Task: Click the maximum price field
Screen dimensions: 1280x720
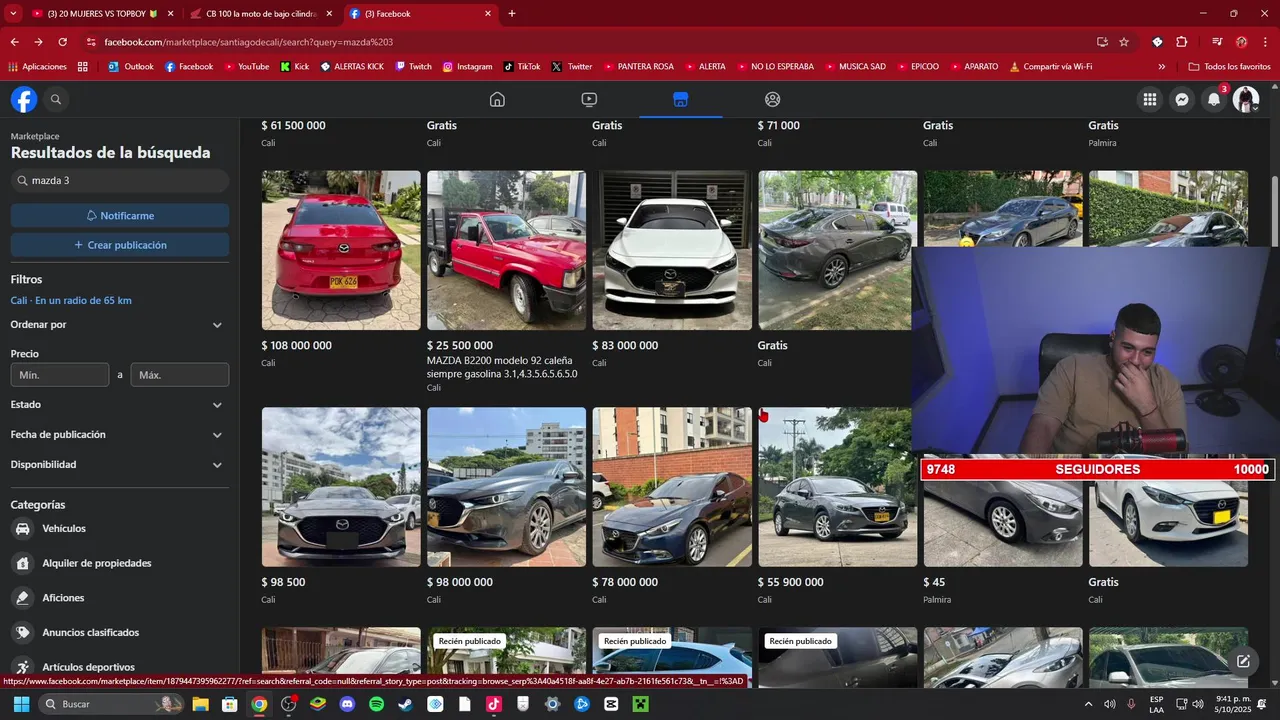Action: click(180, 375)
